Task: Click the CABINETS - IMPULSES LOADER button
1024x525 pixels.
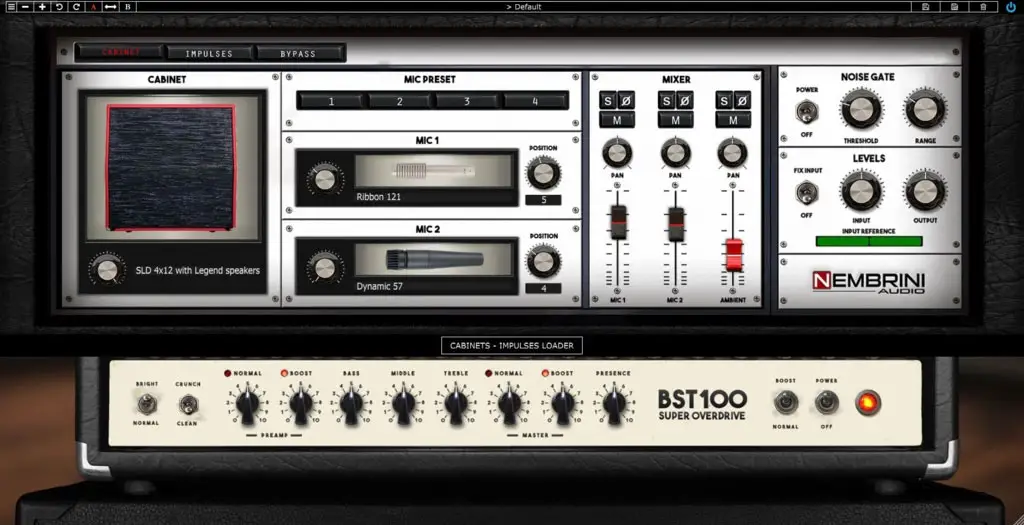Action: [512, 345]
